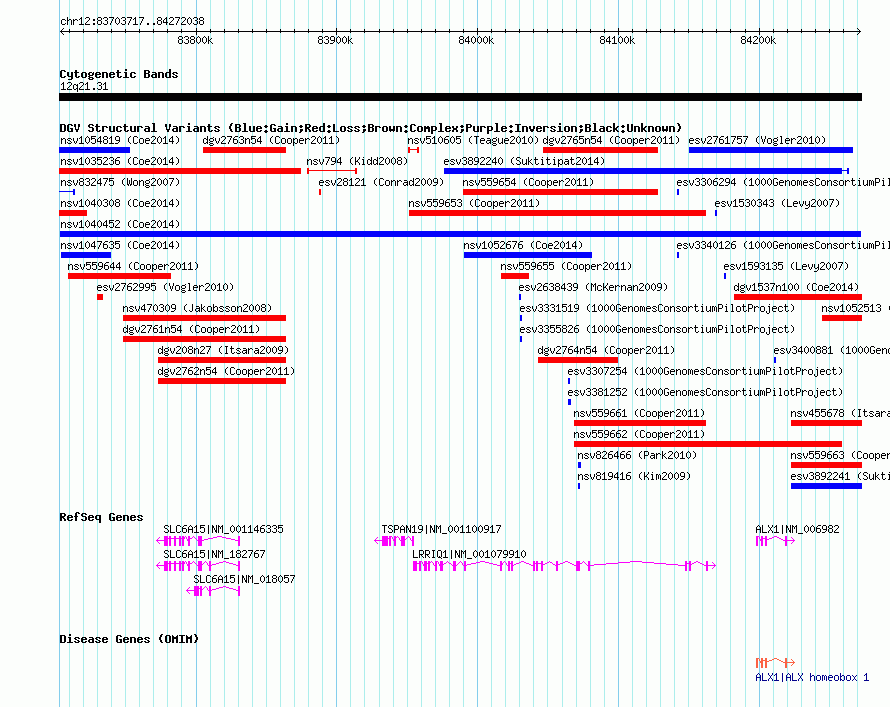The image size is (890, 707).
Task: Select the chr12:83703717..84272038 coordinate text
Action: click(x=132, y=21)
